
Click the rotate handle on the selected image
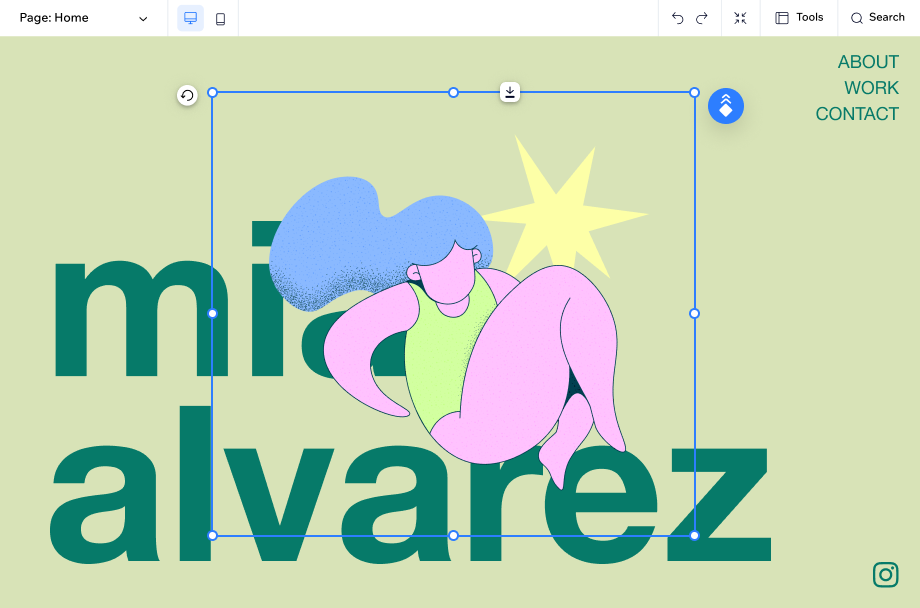point(187,96)
